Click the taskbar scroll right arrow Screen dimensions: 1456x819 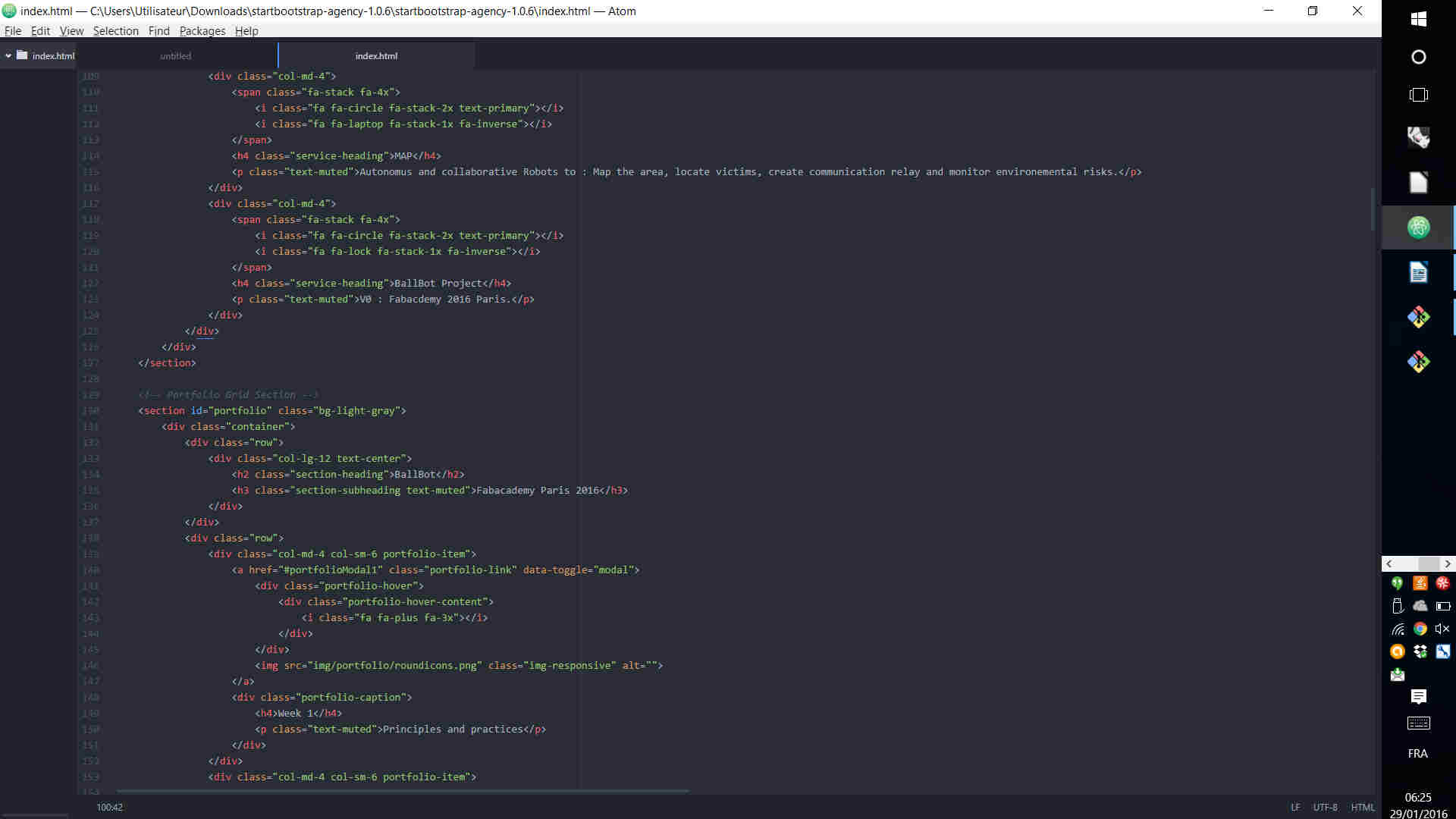tap(1448, 563)
